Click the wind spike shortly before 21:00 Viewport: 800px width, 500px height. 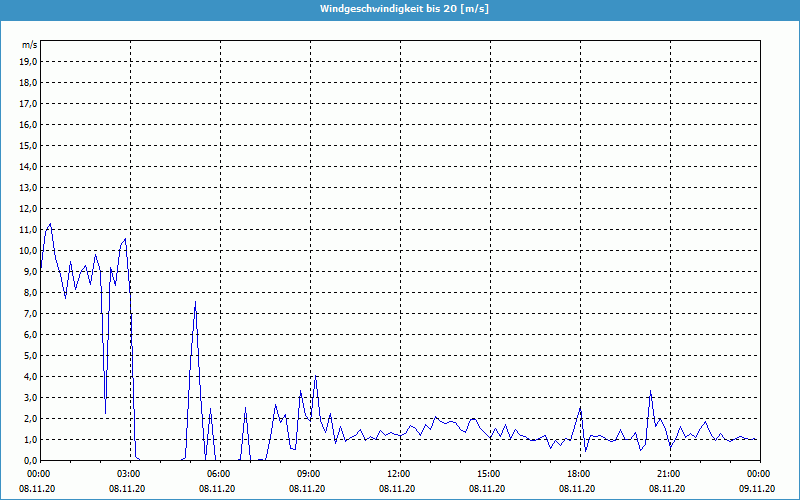point(650,391)
